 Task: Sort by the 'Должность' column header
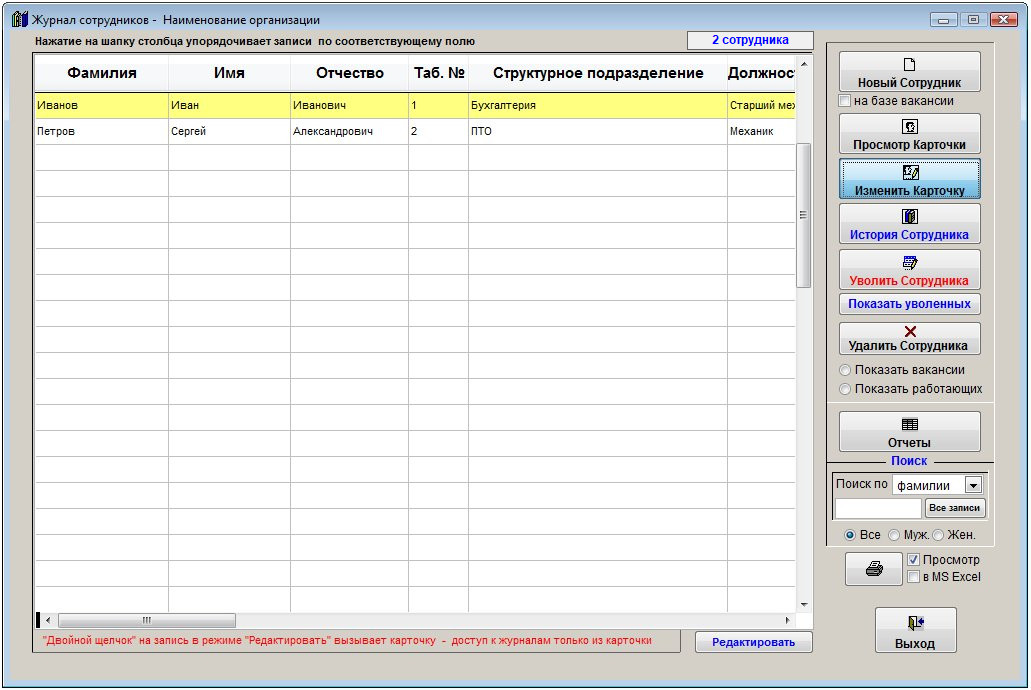[761, 73]
